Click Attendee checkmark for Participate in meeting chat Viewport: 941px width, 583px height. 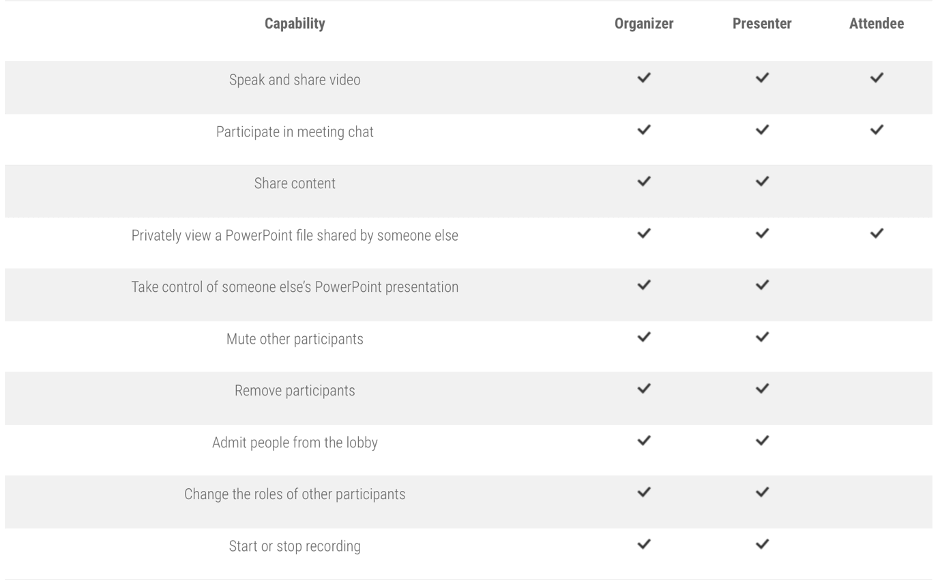[x=877, y=129]
